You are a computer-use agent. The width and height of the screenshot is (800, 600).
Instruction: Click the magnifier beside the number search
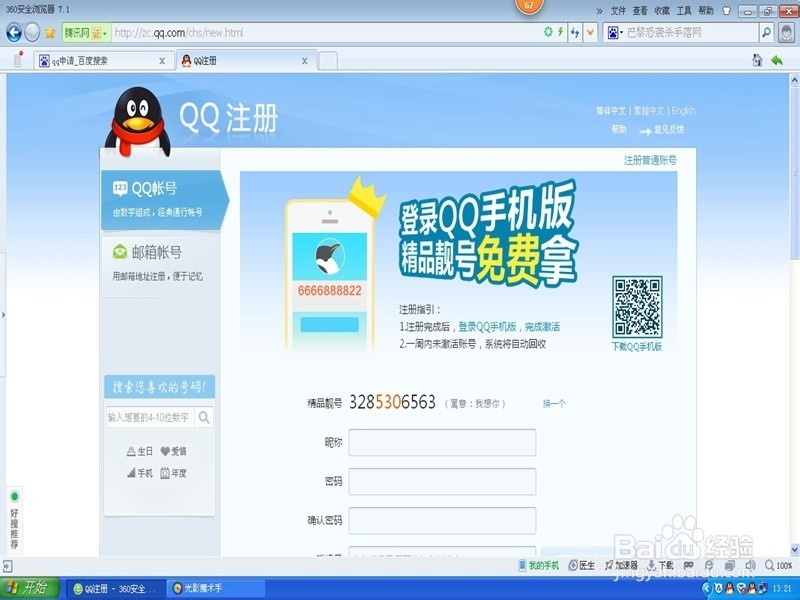(204, 417)
